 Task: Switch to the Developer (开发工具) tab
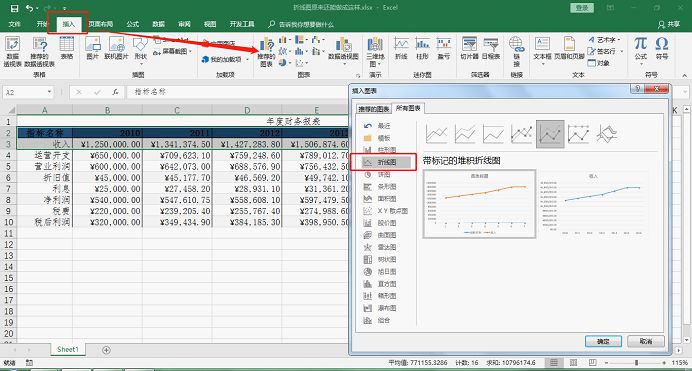tap(241, 24)
